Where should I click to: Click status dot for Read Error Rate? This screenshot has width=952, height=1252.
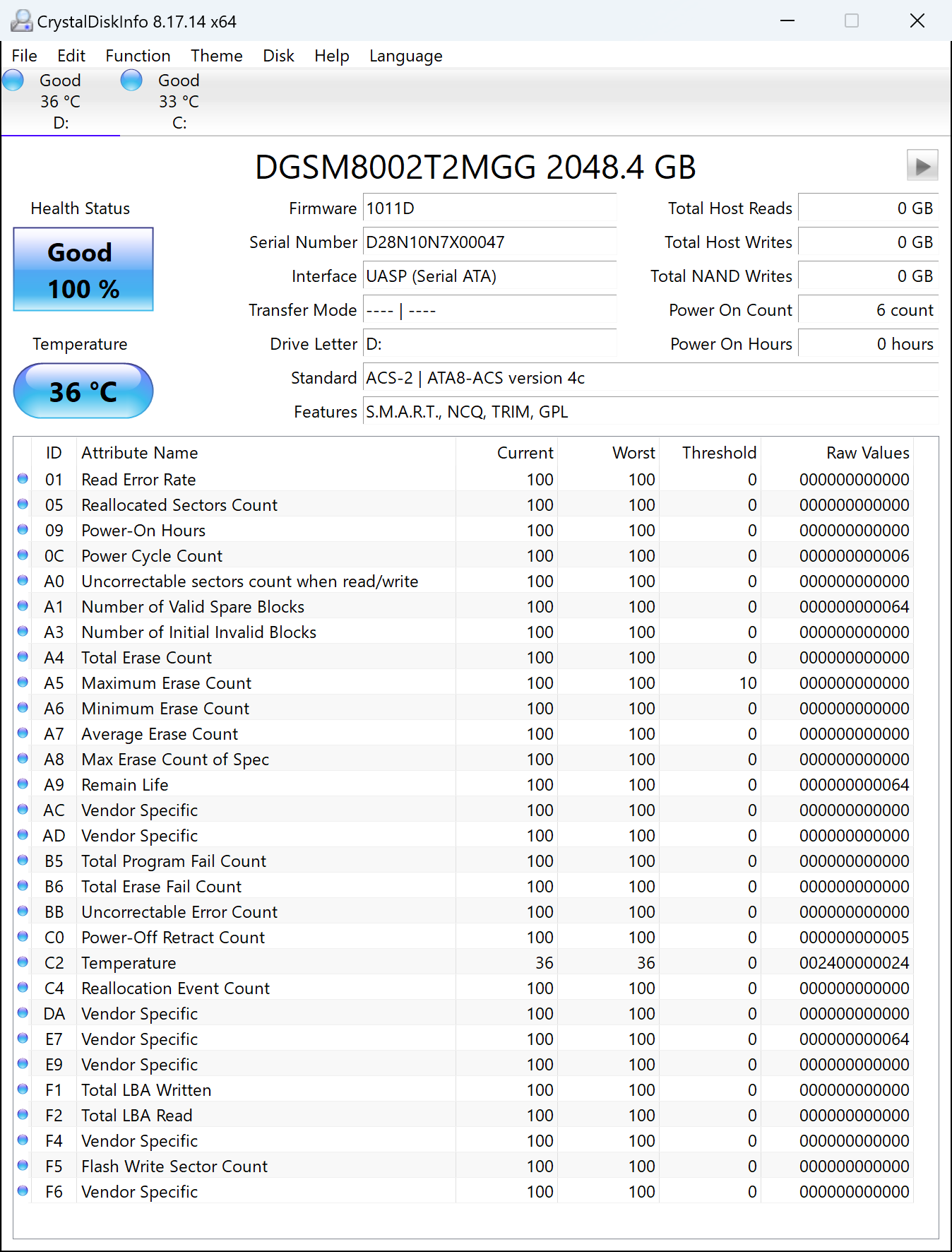[23, 479]
